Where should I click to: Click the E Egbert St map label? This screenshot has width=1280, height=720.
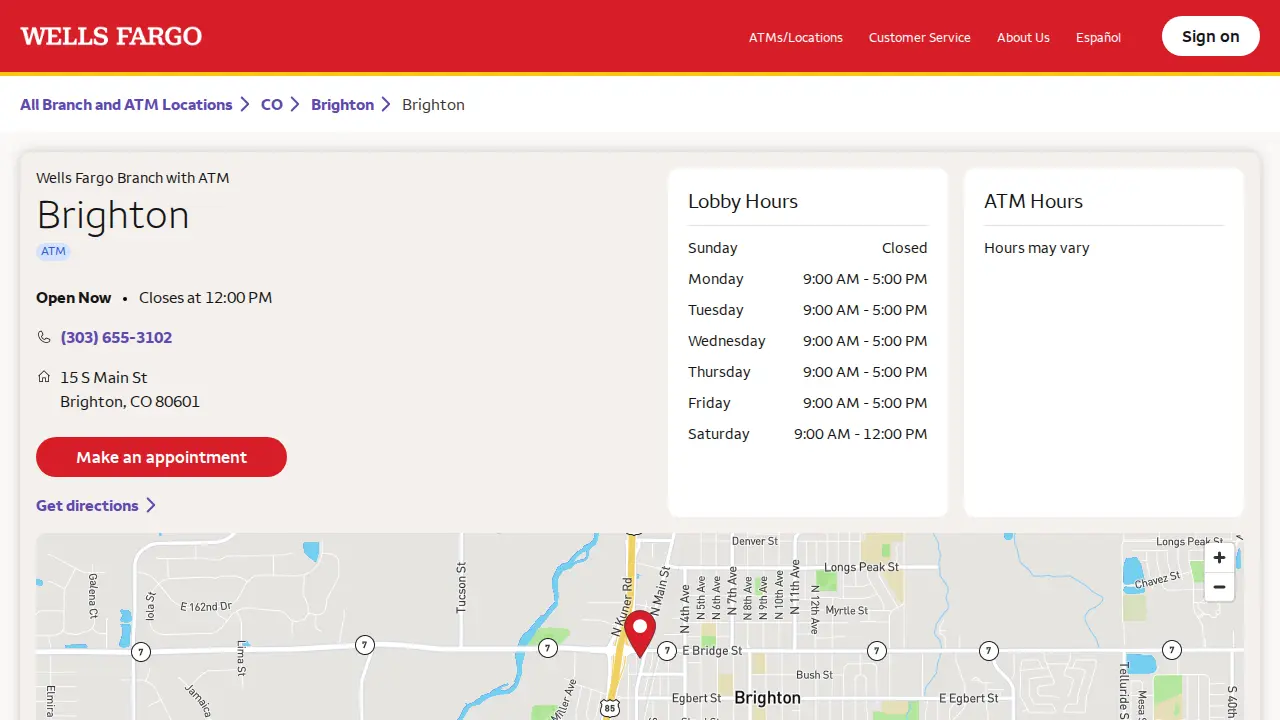click(969, 698)
